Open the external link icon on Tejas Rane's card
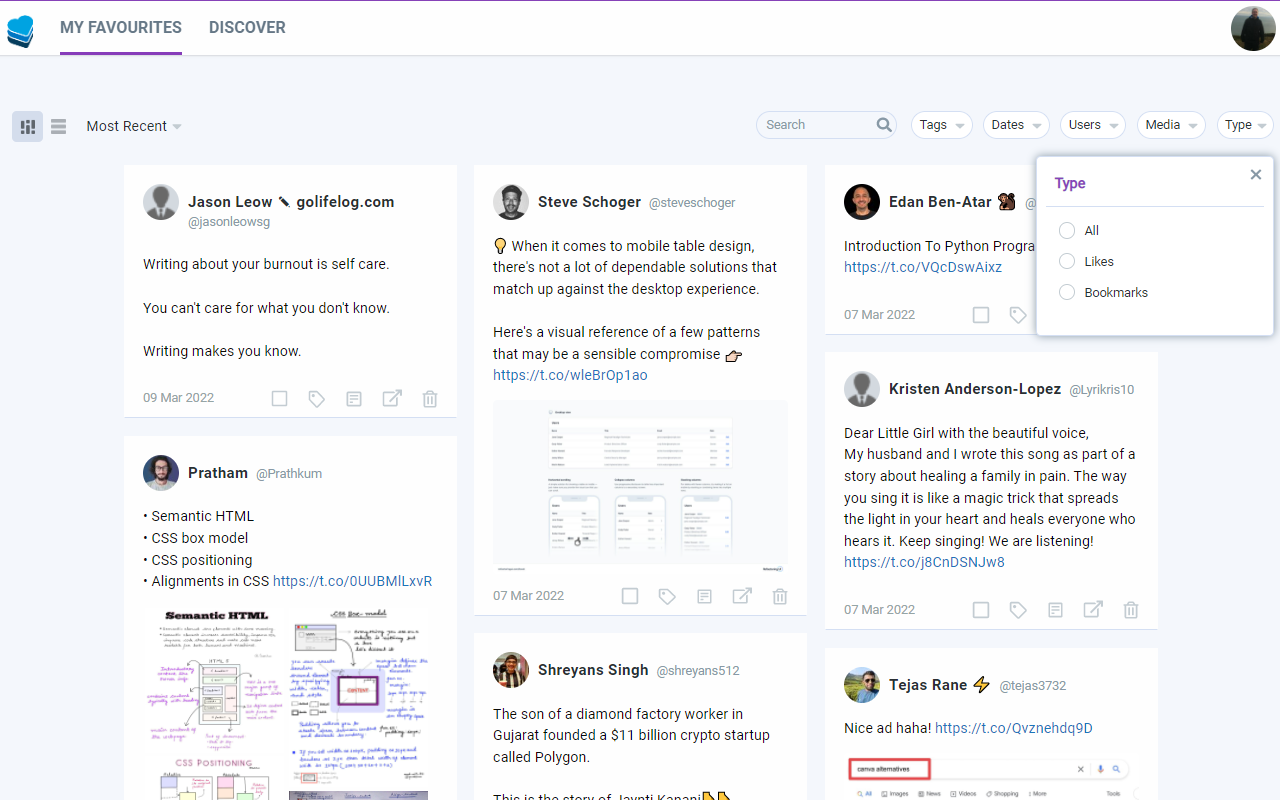Viewport: 1280px width, 800px height. (x=1093, y=795)
